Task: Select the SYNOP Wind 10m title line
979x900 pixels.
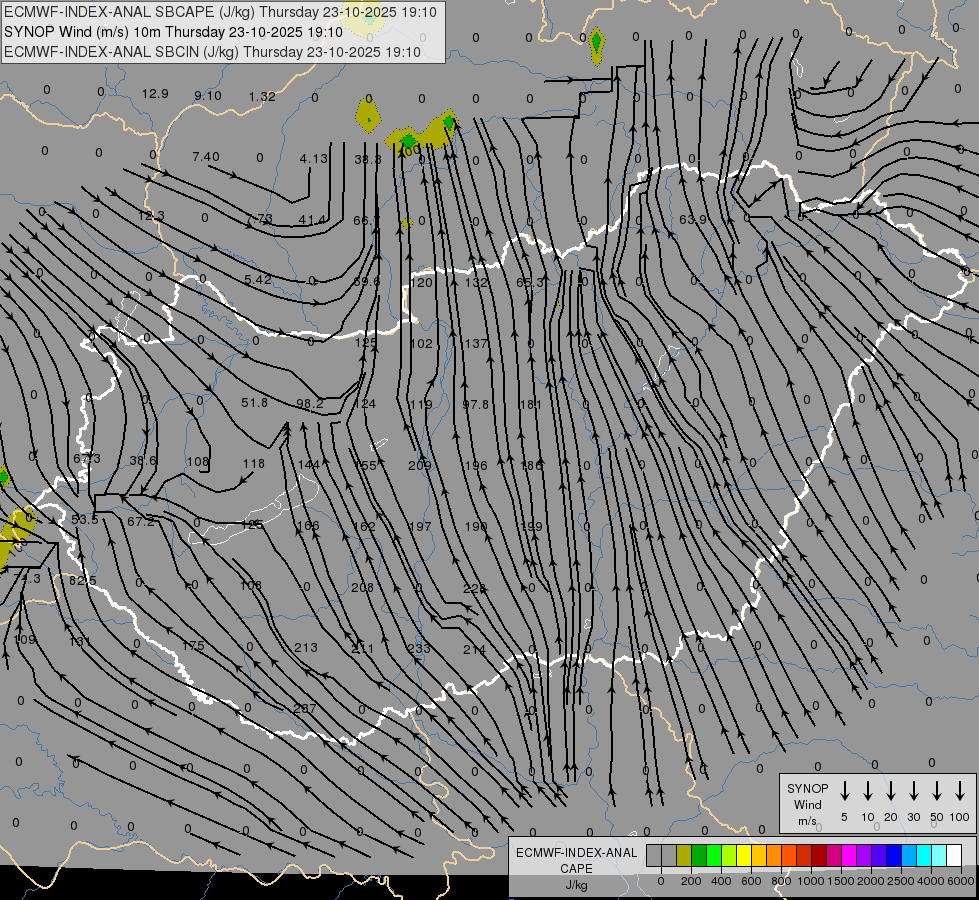Action: (x=173, y=32)
